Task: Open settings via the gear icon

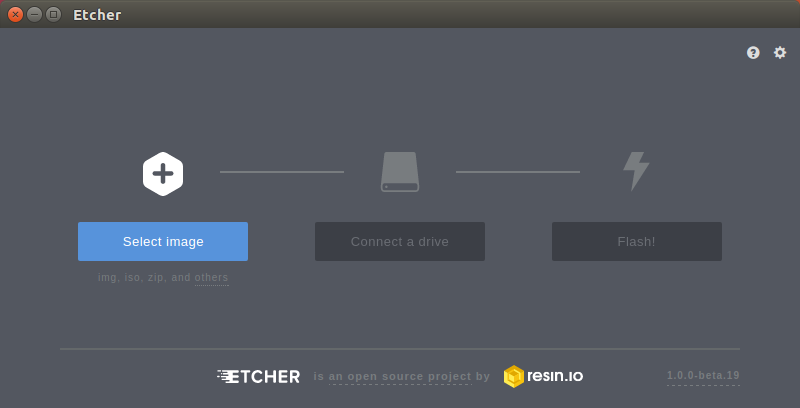Action: tap(780, 53)
